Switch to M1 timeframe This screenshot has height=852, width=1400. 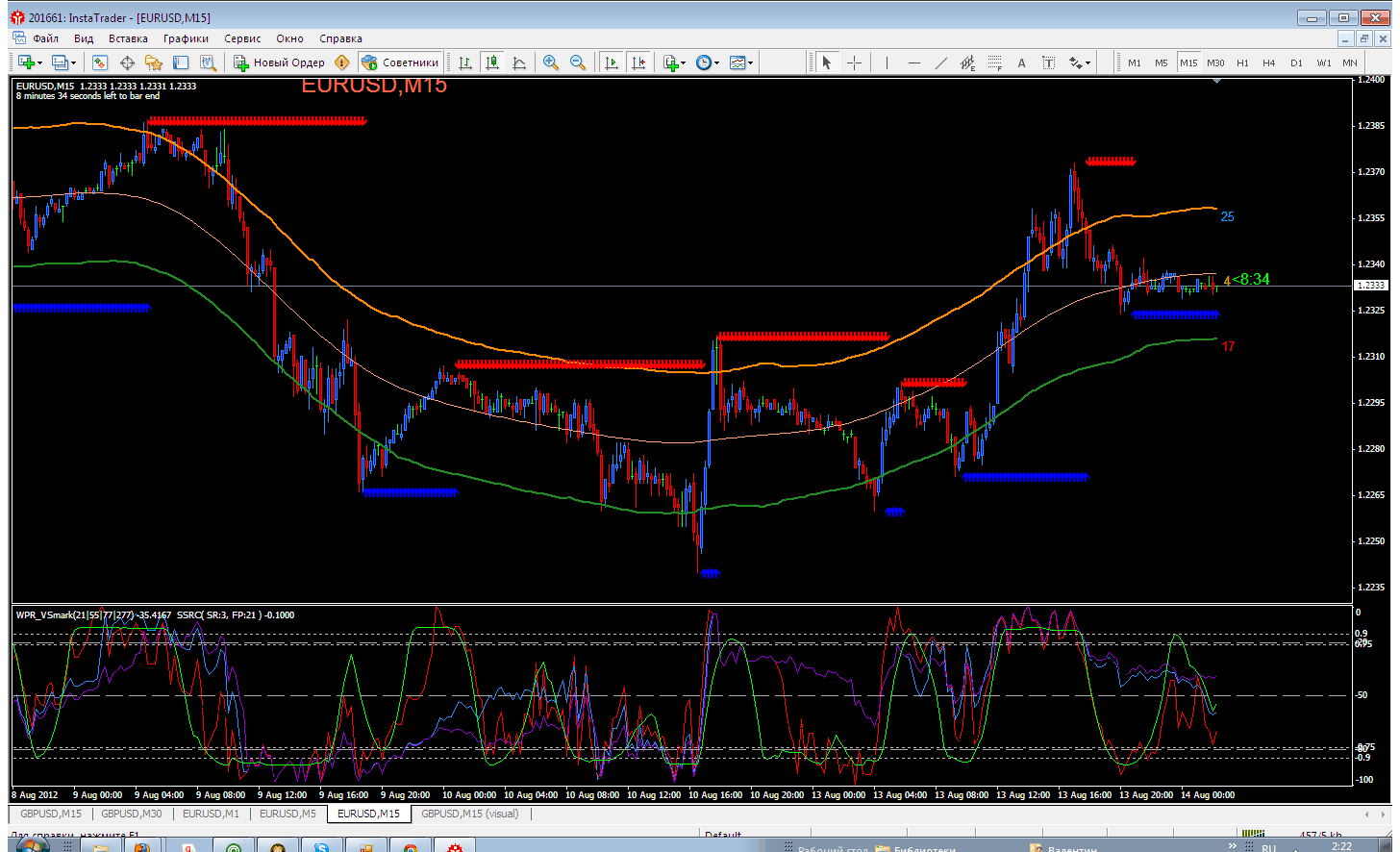tap(1135, 63)
